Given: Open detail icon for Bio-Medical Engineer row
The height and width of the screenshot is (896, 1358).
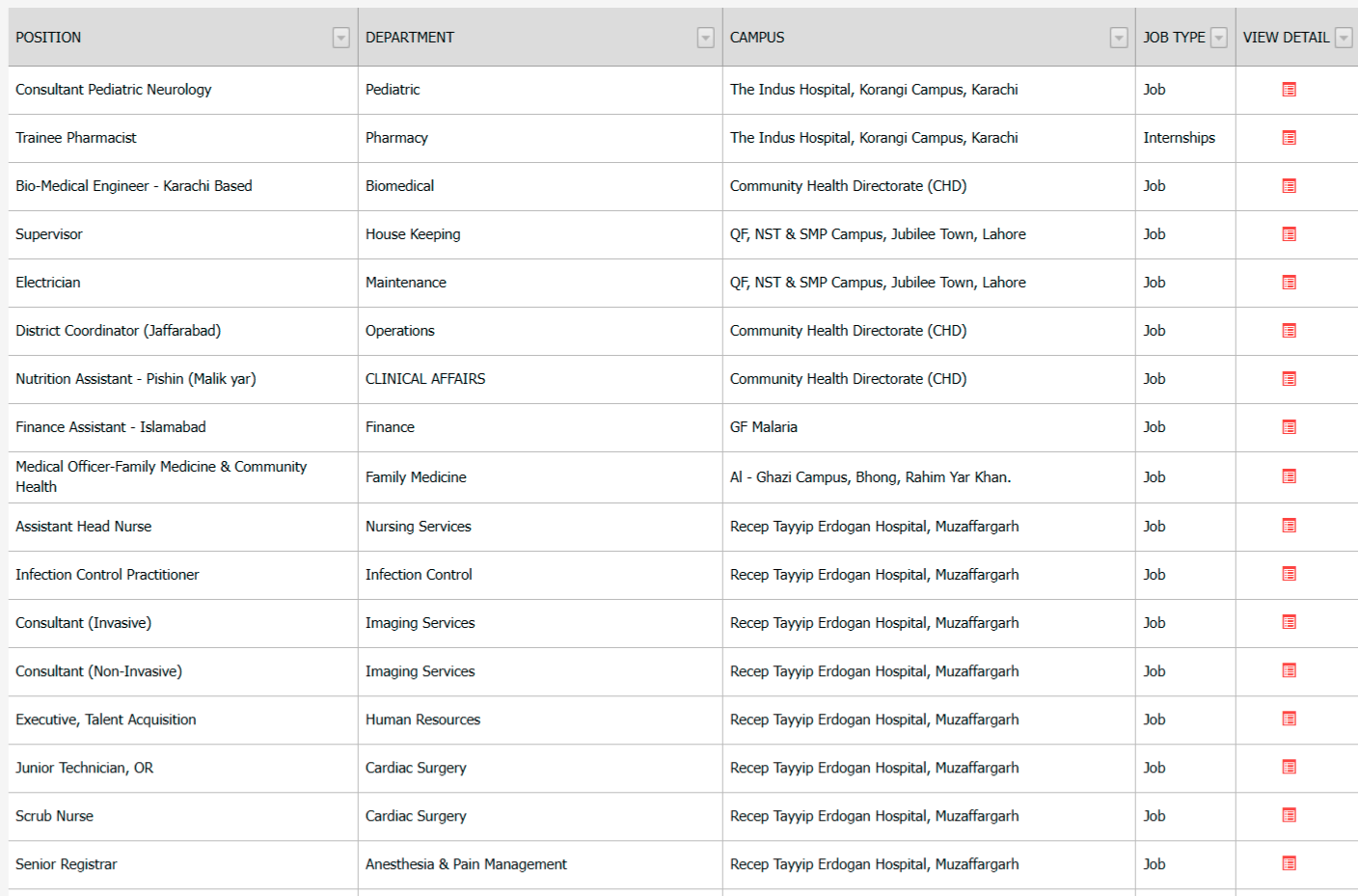Looking at the screenshot, I should tap(1289, 186).
